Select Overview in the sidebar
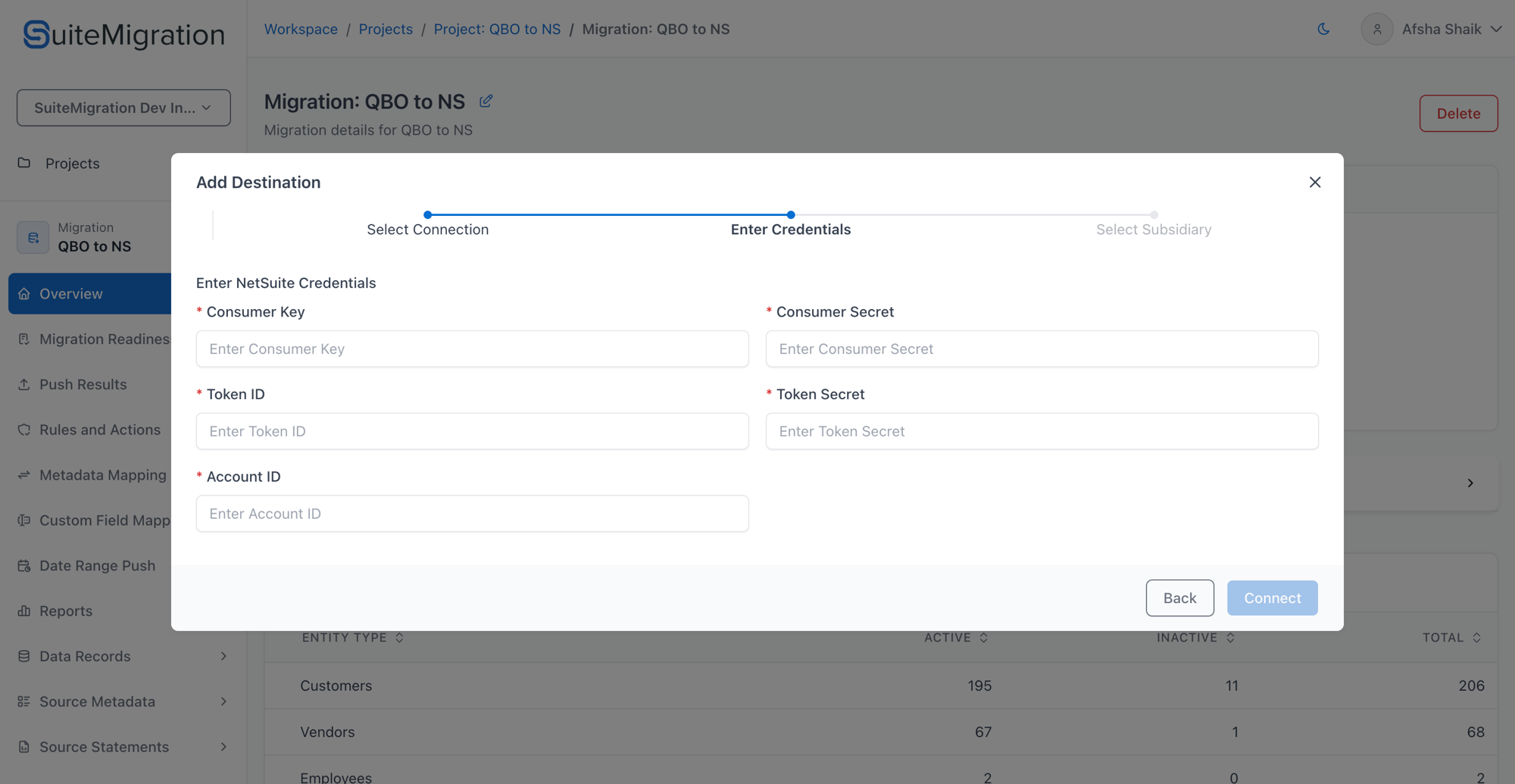Image resolution: width=1515 pixels, height=784 pixels. point(89,293)
